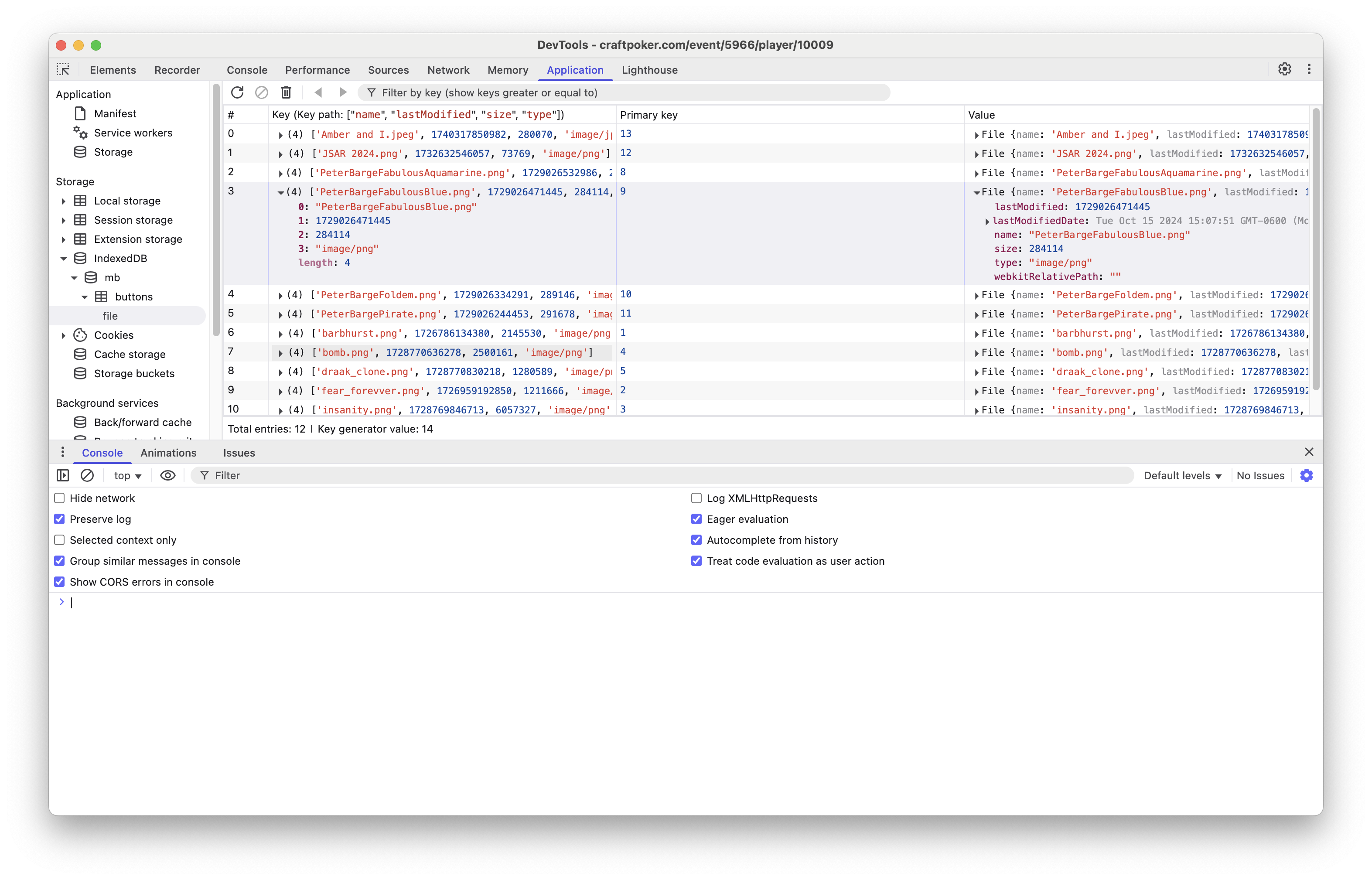1372x880 pixels.
Task: Refresh the IndexedDB object store data
Action: tap(237, 92)
